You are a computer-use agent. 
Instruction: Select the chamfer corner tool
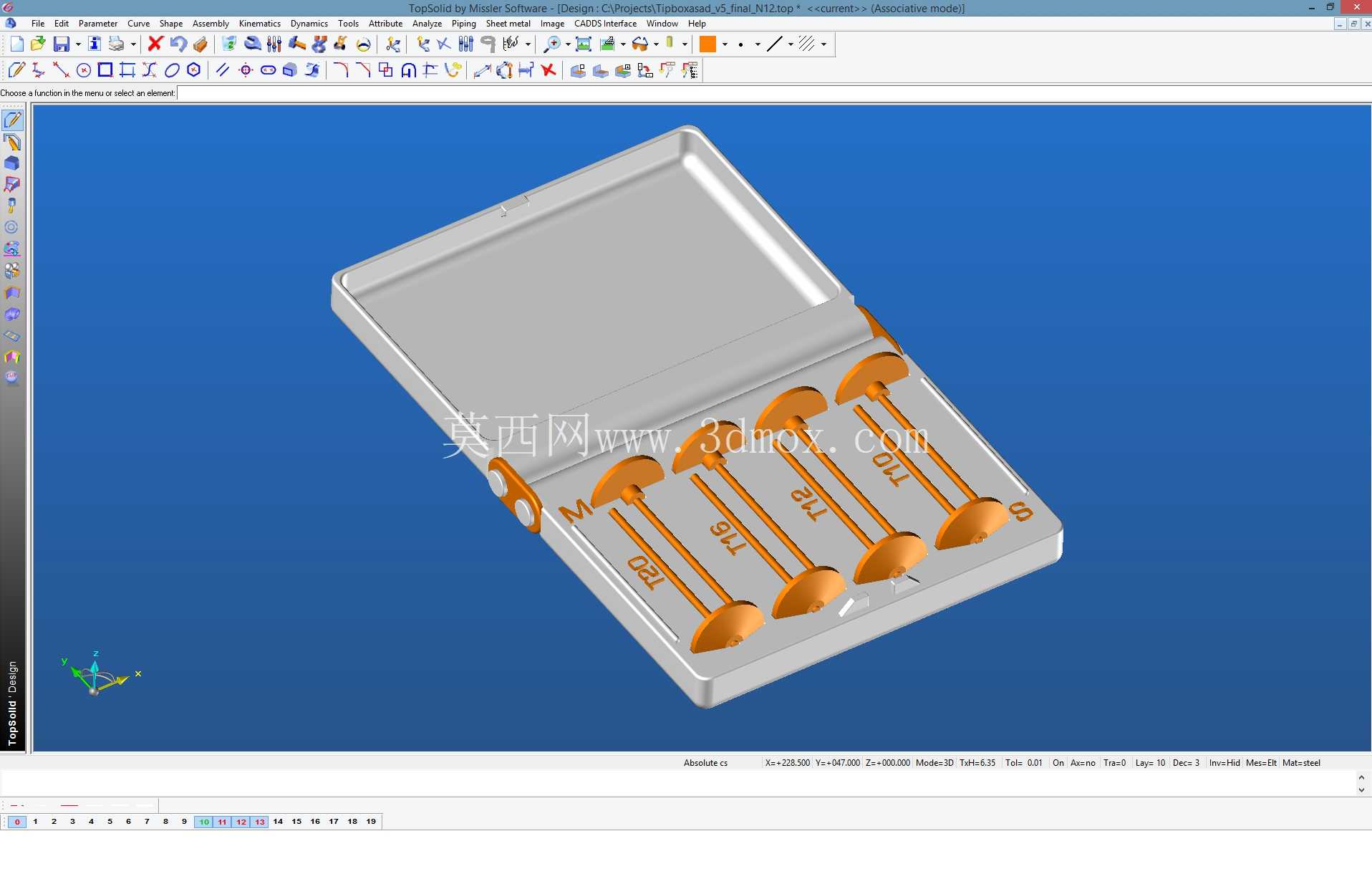click(363, 70)
